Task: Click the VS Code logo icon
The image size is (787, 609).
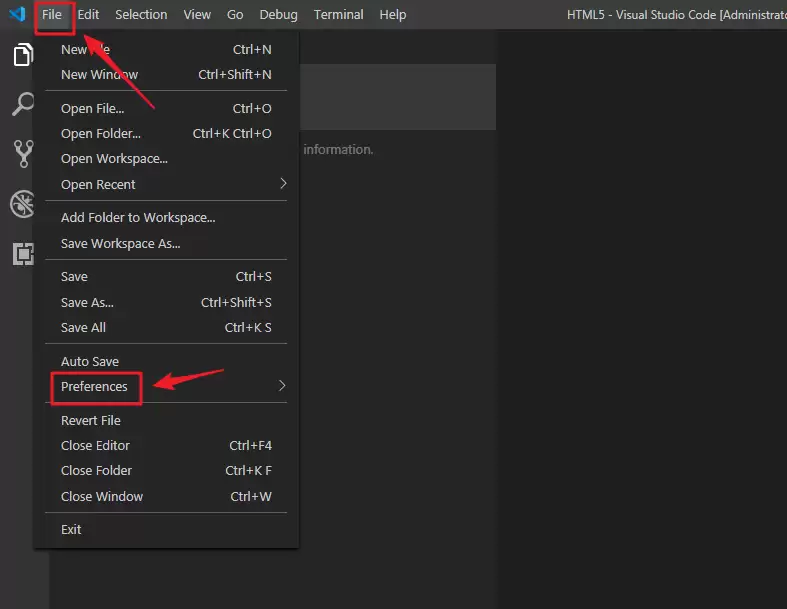Action: 17,15
